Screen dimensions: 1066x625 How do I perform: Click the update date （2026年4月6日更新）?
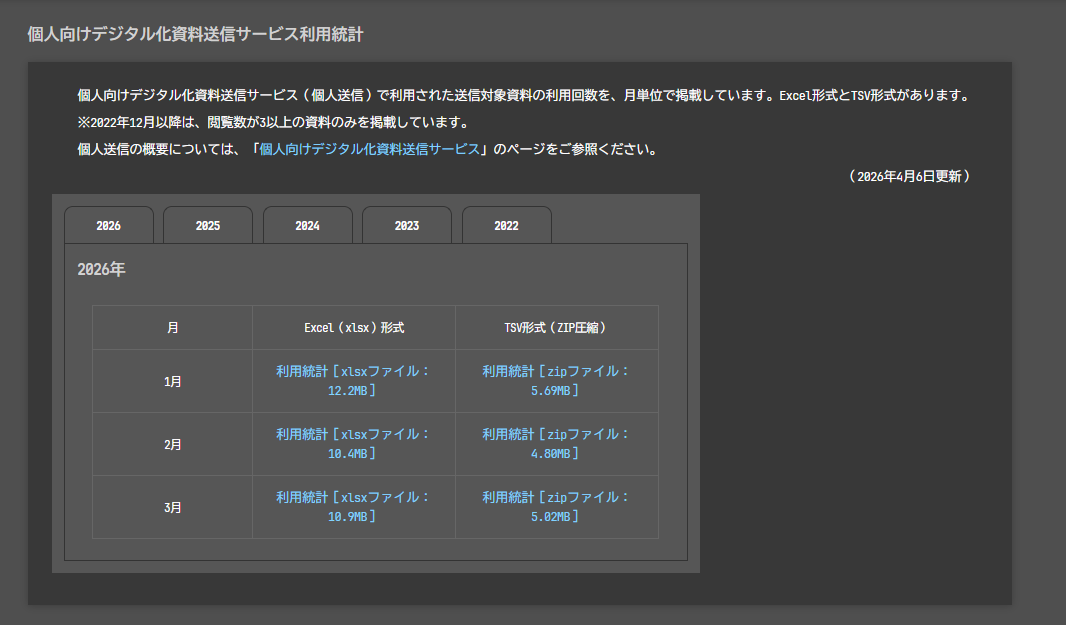coord(909,176)
